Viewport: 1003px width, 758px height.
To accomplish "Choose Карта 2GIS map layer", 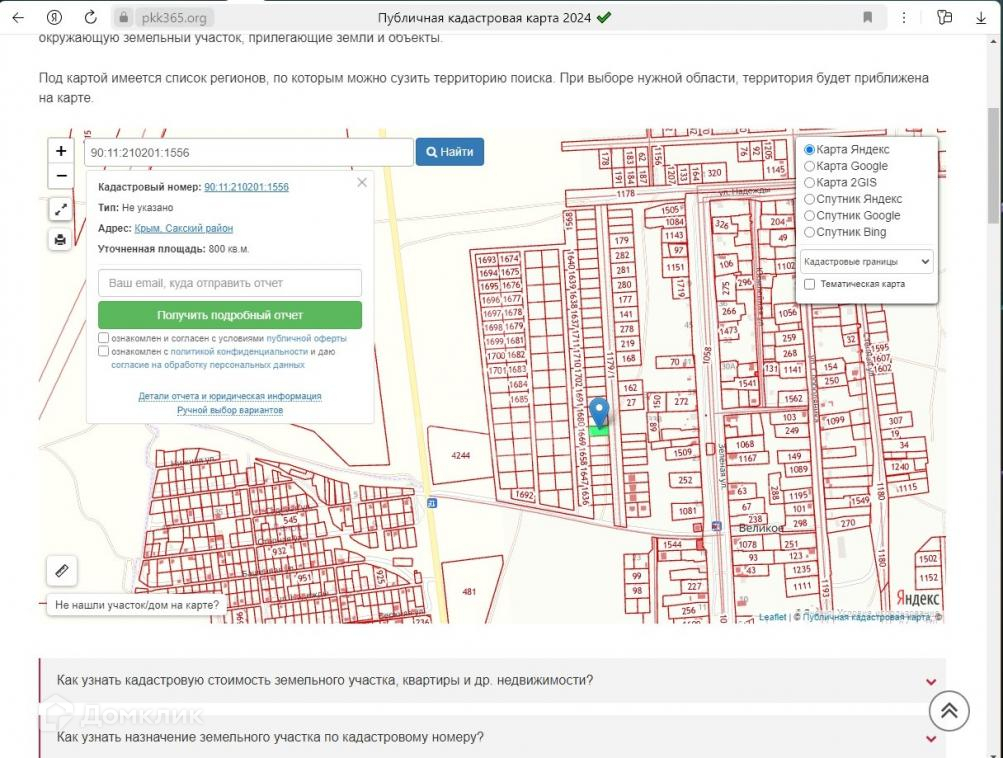I will [810, 183].
